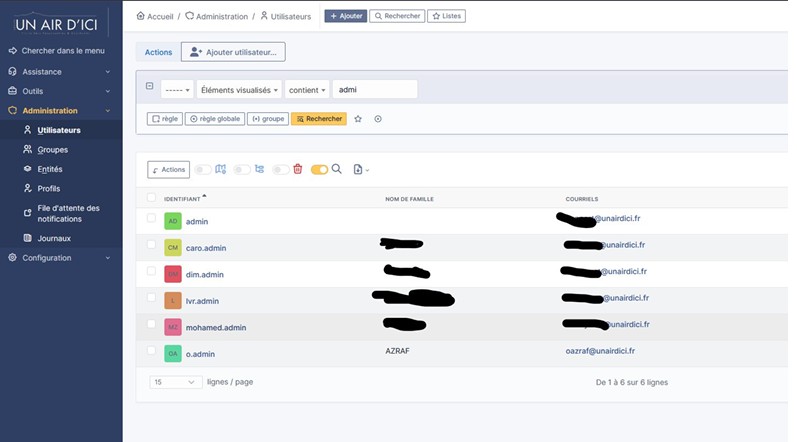Open the export file dropdown

[361, 170]
